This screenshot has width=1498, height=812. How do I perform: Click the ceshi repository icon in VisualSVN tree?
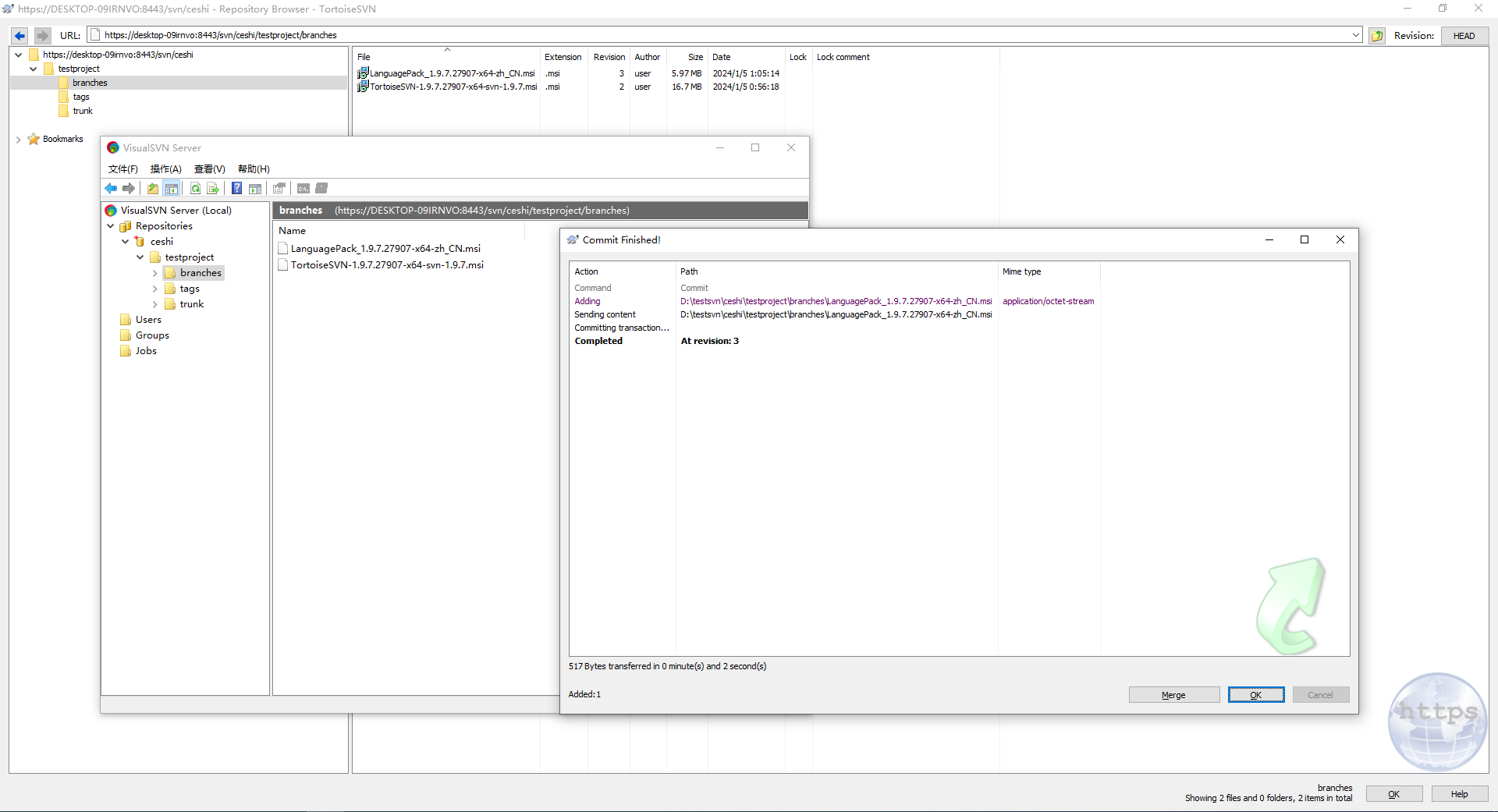pos(140,242)
